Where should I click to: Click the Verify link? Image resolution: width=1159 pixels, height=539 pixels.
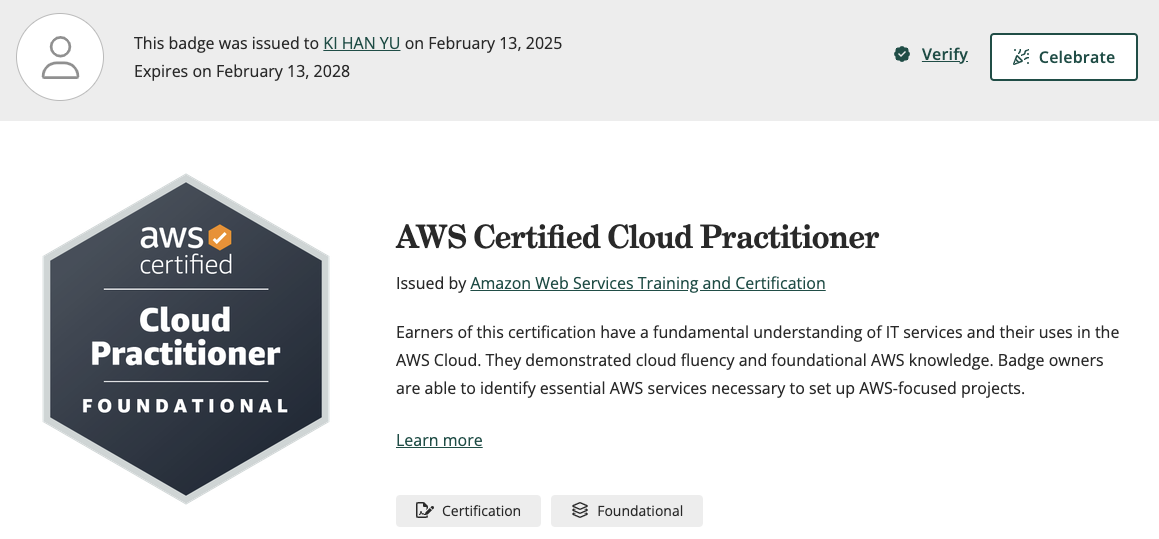click(944, 54)
